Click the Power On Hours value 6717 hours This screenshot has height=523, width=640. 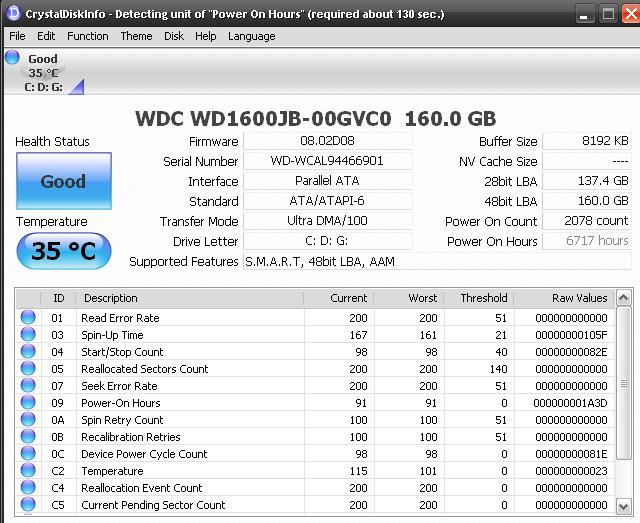(x=587, y=241)
